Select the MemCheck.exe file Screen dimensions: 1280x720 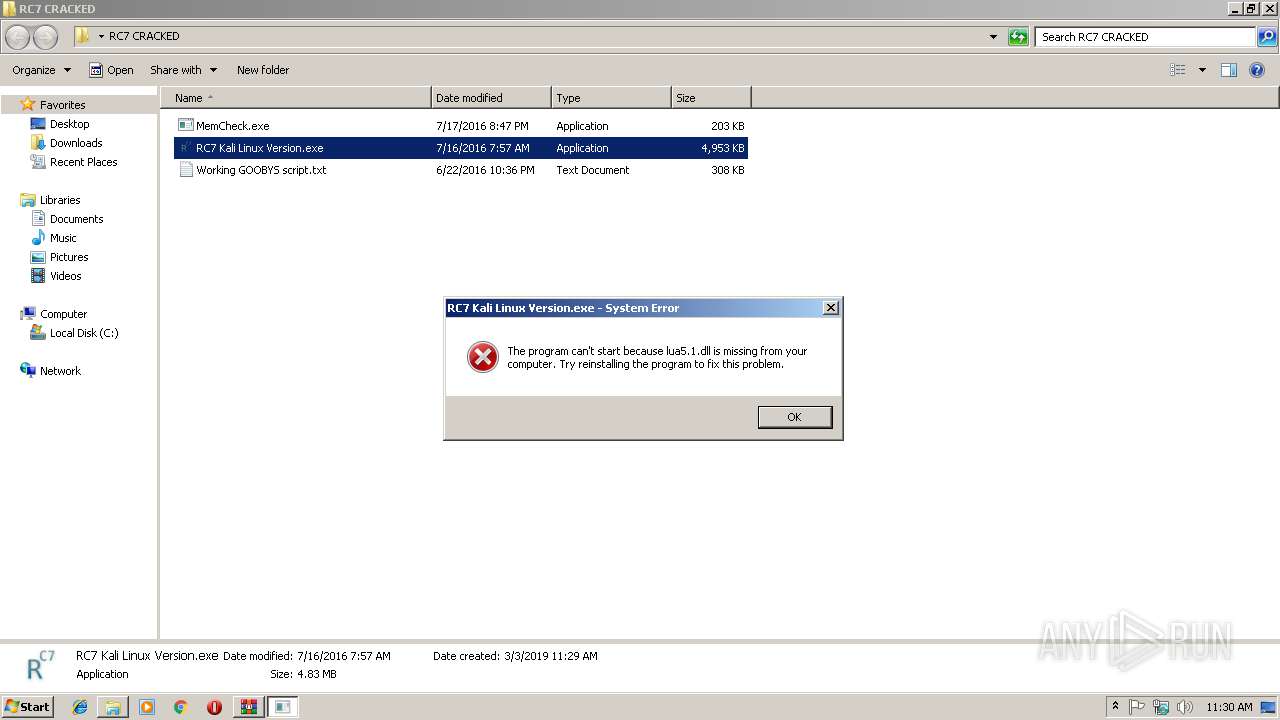pyautogui.click(x=460, y=126)
